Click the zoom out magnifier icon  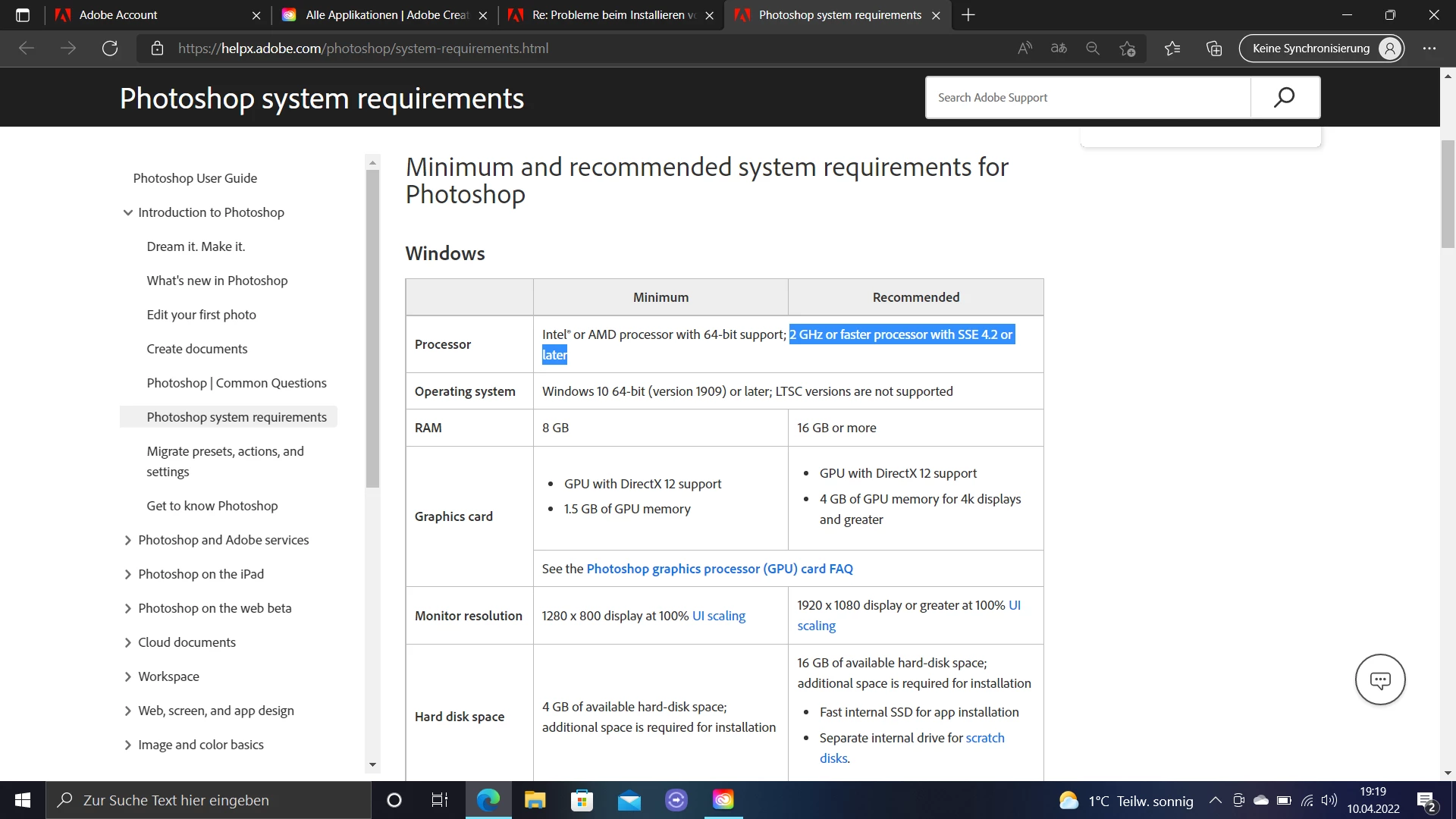(1093, 49)
